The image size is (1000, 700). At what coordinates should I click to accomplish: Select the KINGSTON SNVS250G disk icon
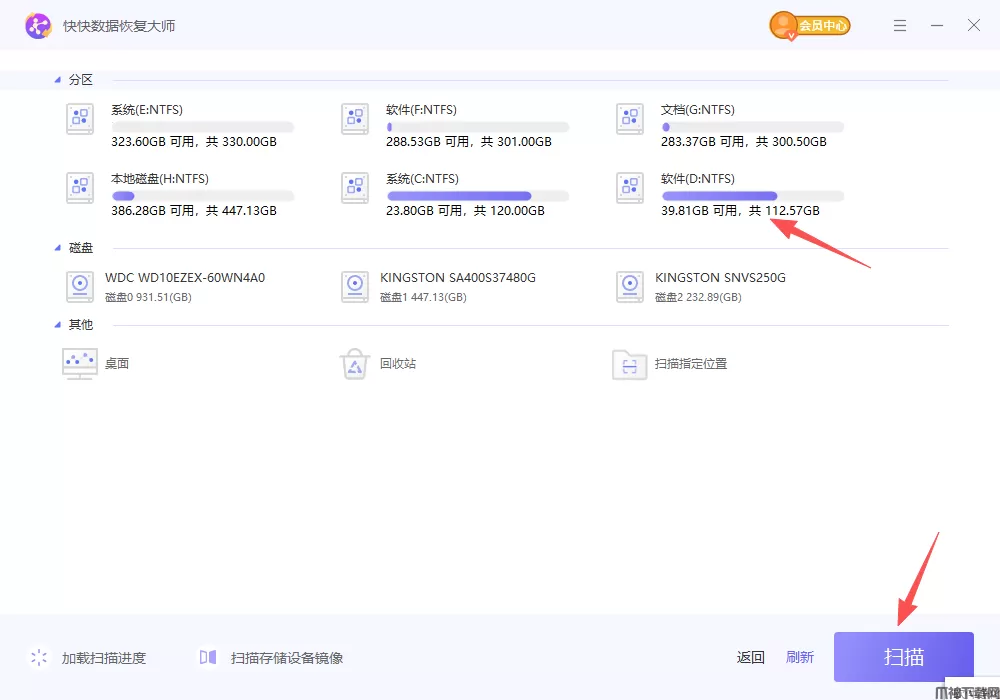pyautogui.click(x=630, y=287)
